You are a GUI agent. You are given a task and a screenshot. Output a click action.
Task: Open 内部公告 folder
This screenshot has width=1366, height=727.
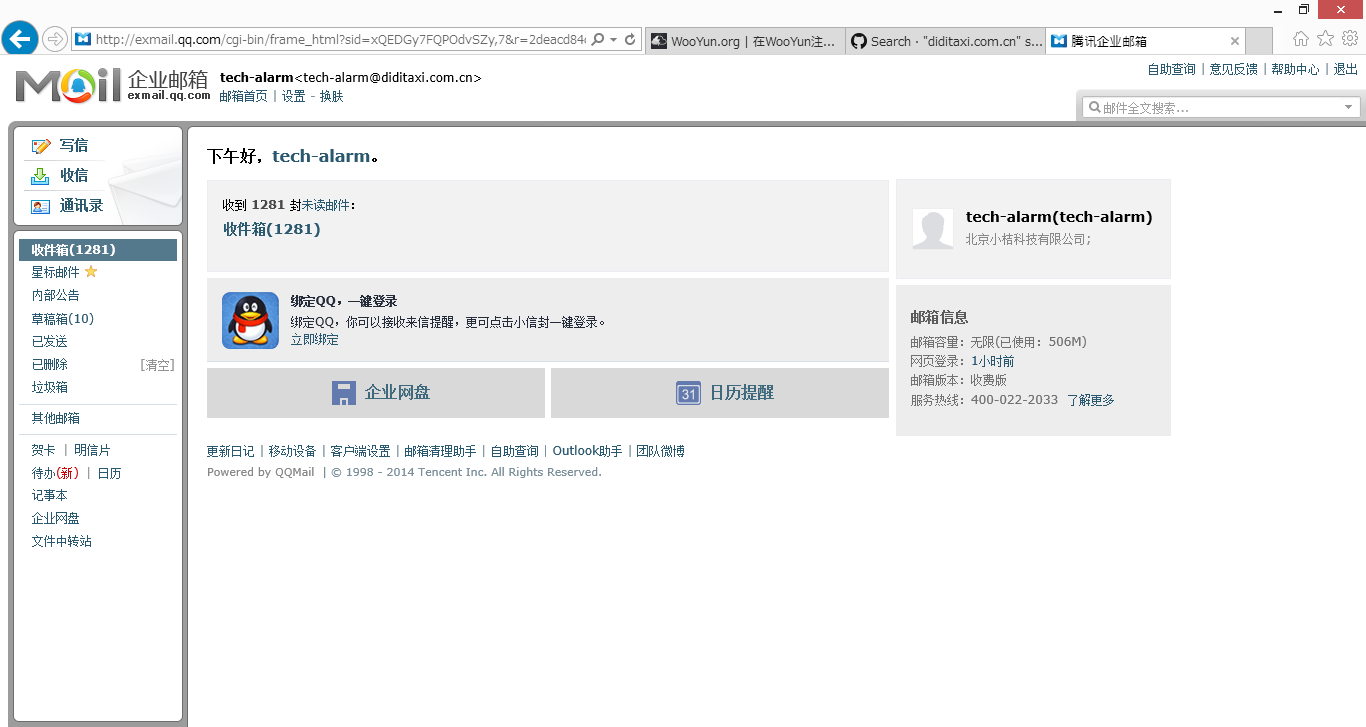click(55, 295)
